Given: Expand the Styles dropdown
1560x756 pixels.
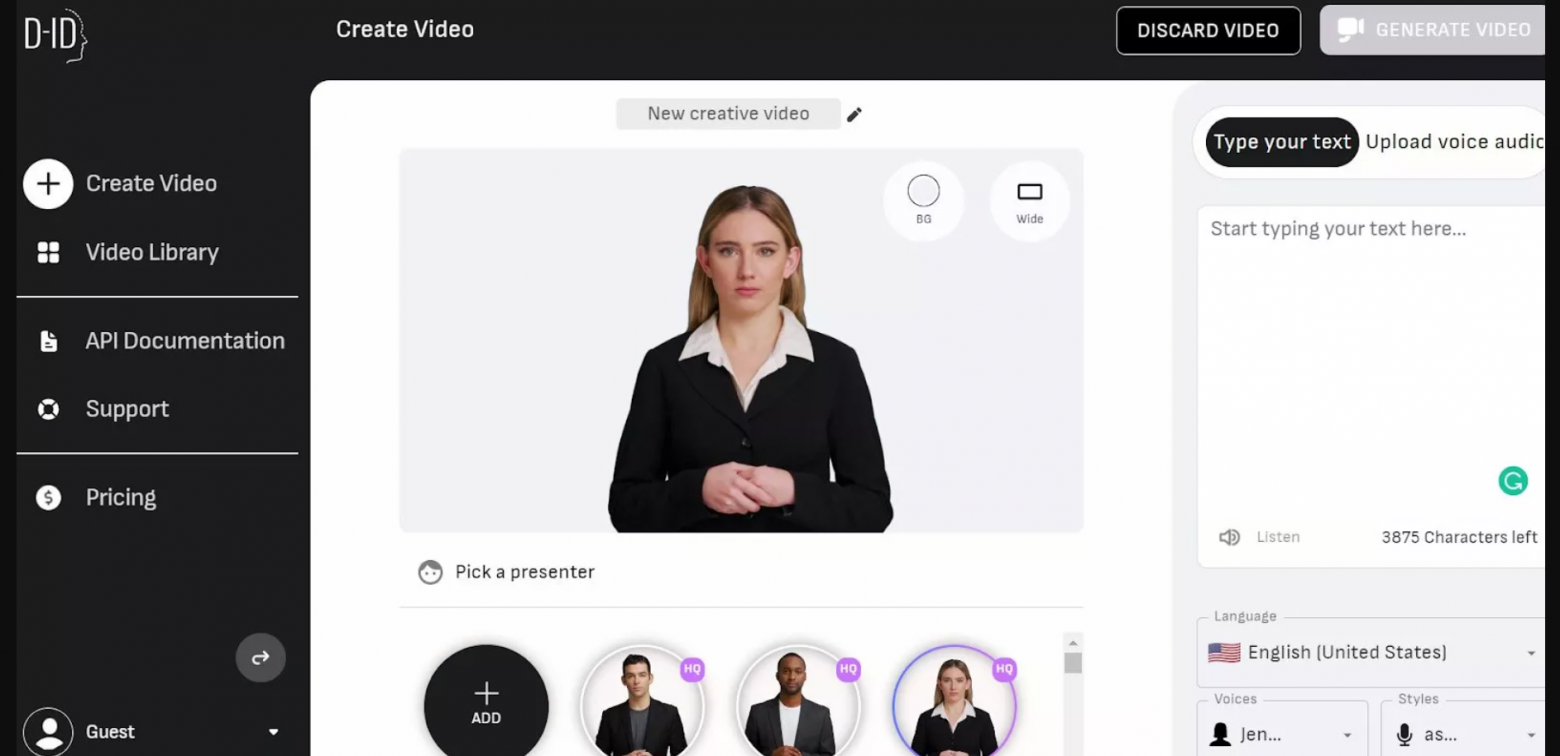Looking at the screenshot, I should click(1464, 735).
